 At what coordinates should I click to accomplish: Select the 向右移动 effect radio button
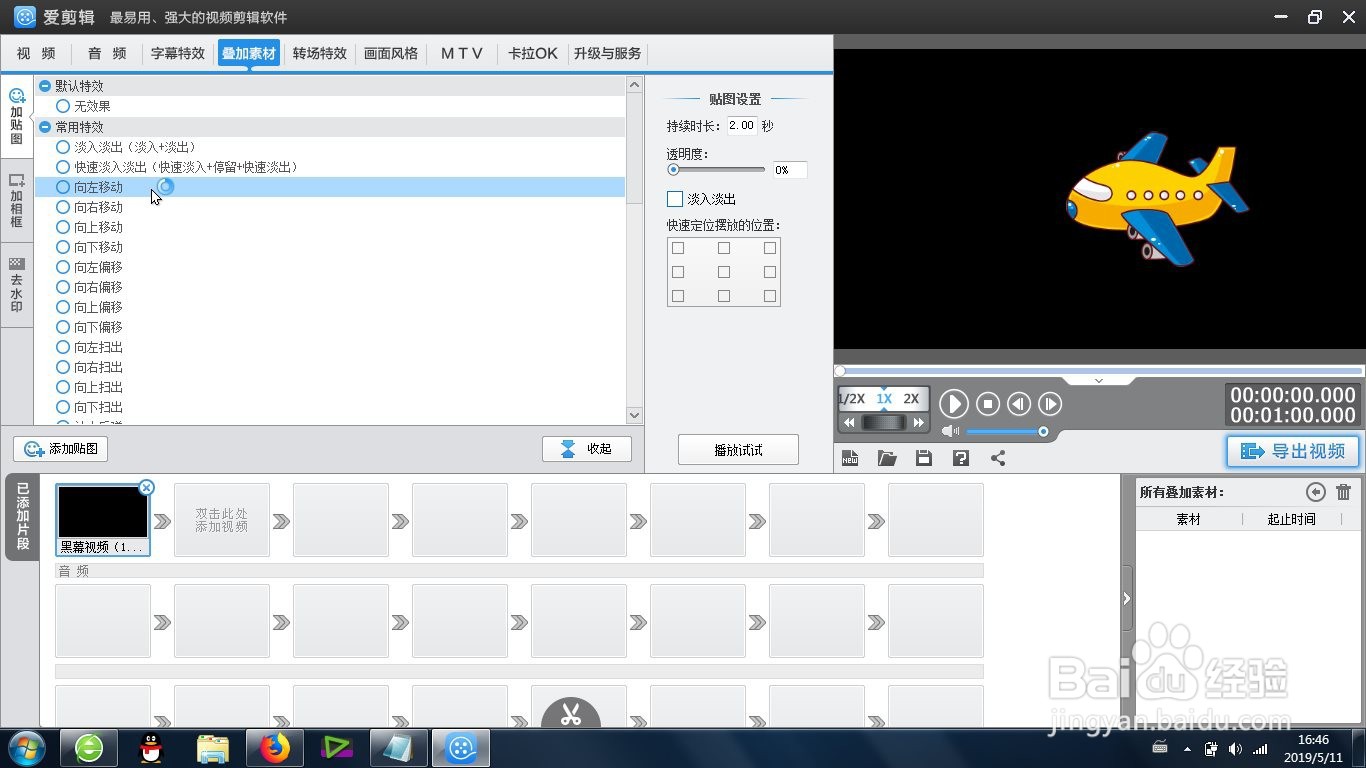click(x=62, y=207)
